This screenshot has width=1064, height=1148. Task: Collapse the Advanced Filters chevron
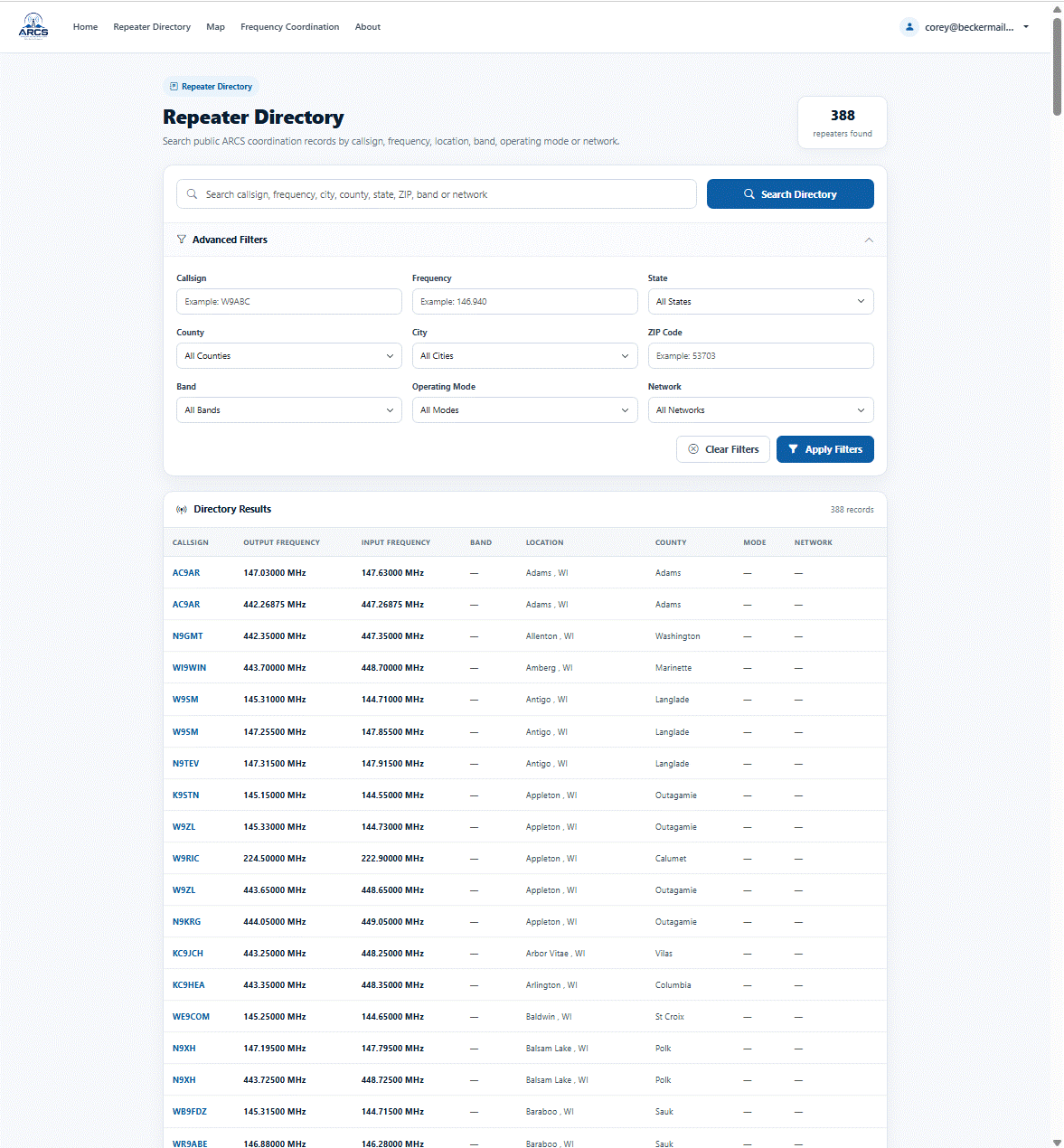[x=869, y=240]
